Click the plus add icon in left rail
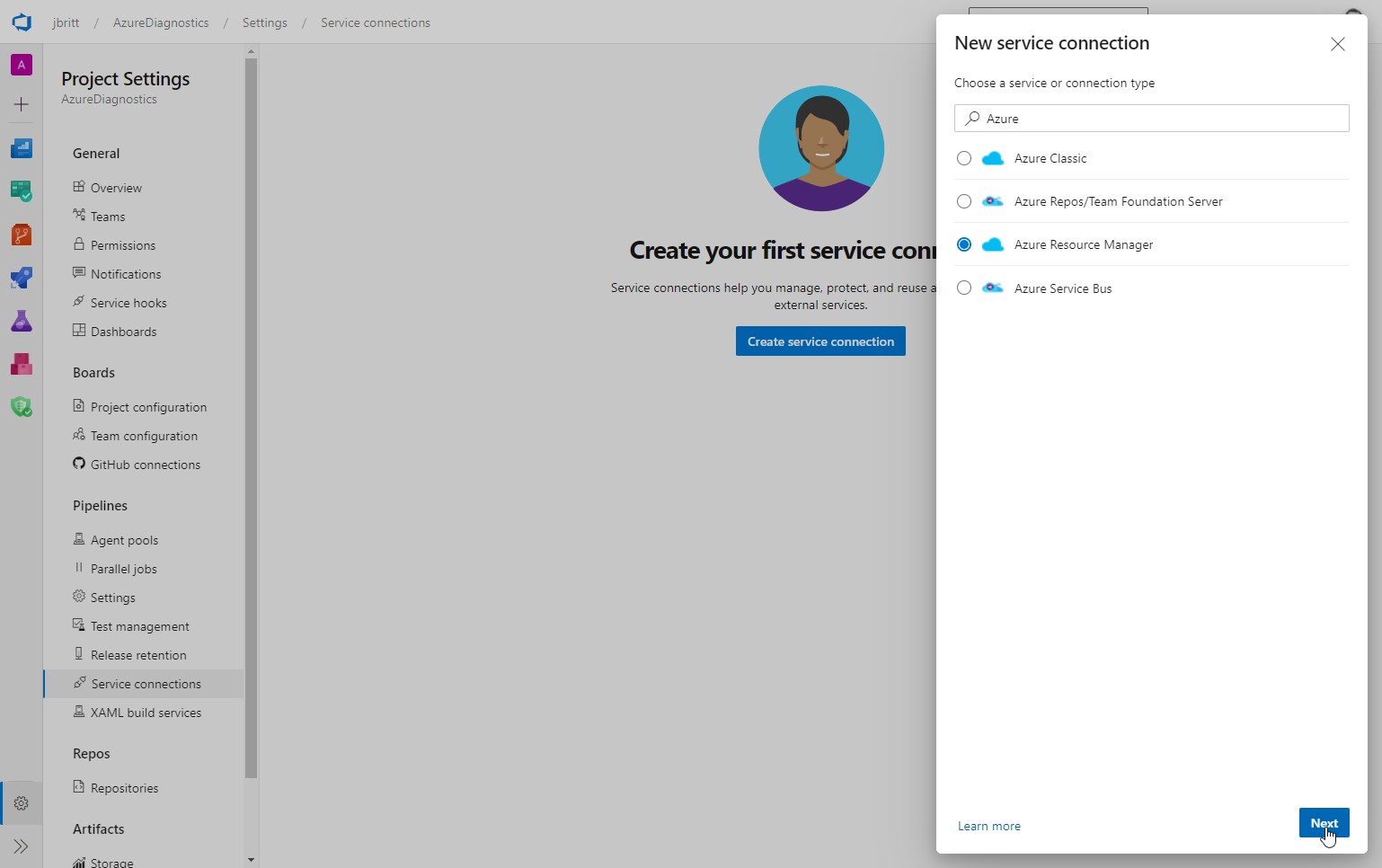1382x868 pixels. (x=22, y=104)
